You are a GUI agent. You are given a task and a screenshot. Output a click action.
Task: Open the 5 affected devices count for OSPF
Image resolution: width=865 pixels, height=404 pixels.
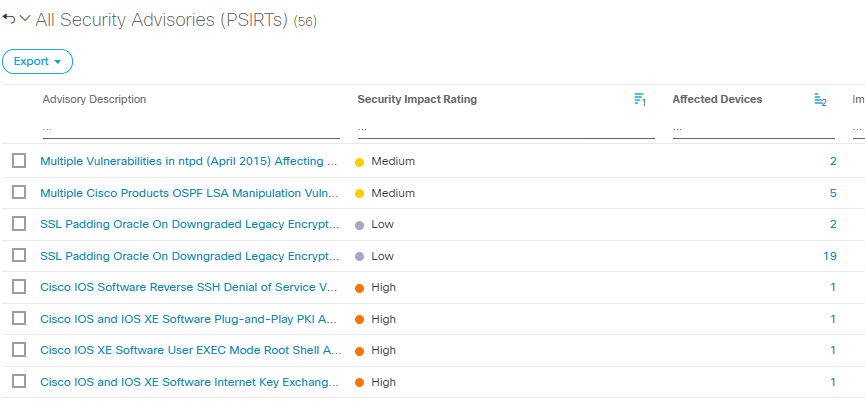click(832, 193)
